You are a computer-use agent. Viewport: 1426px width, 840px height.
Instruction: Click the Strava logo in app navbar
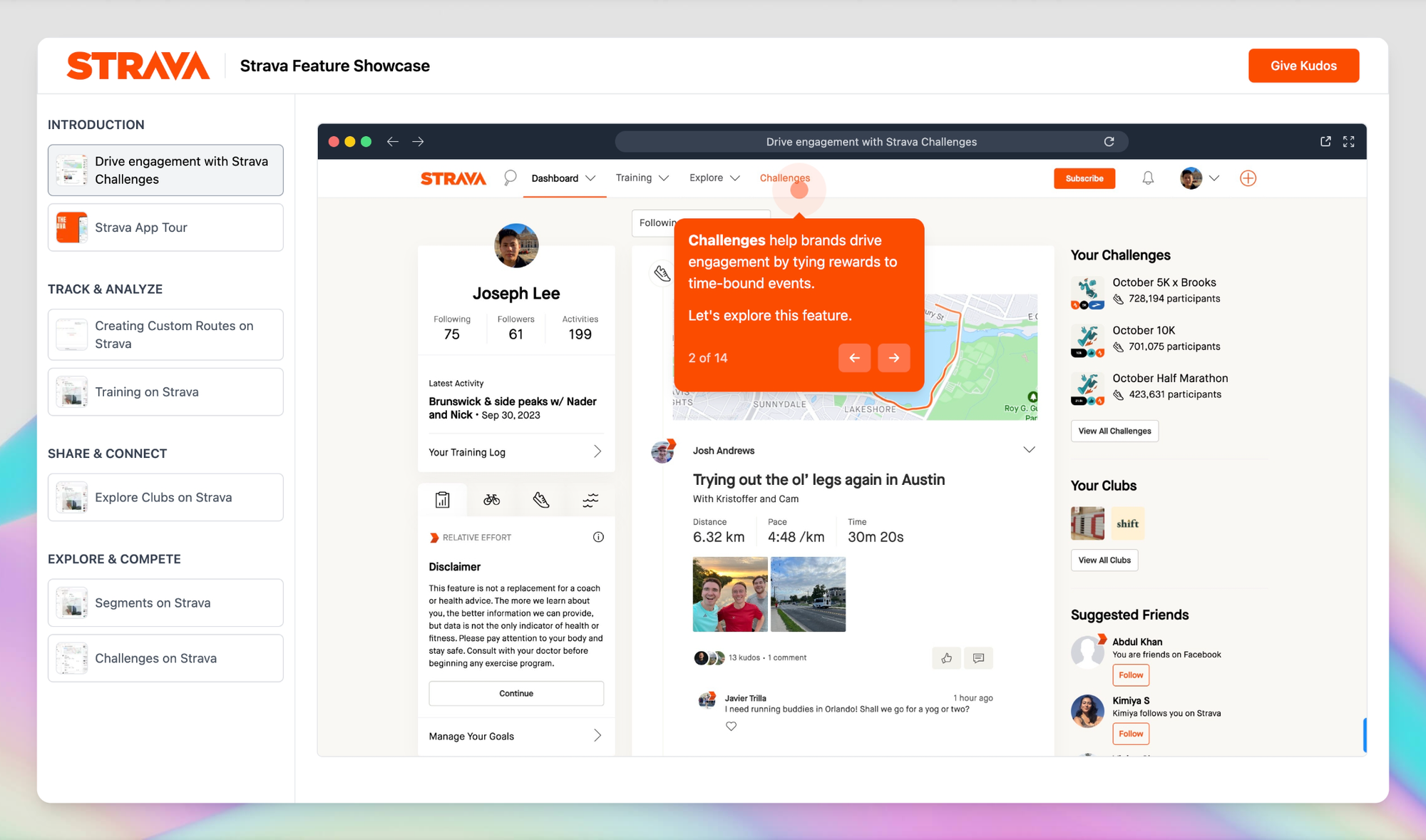453,178
